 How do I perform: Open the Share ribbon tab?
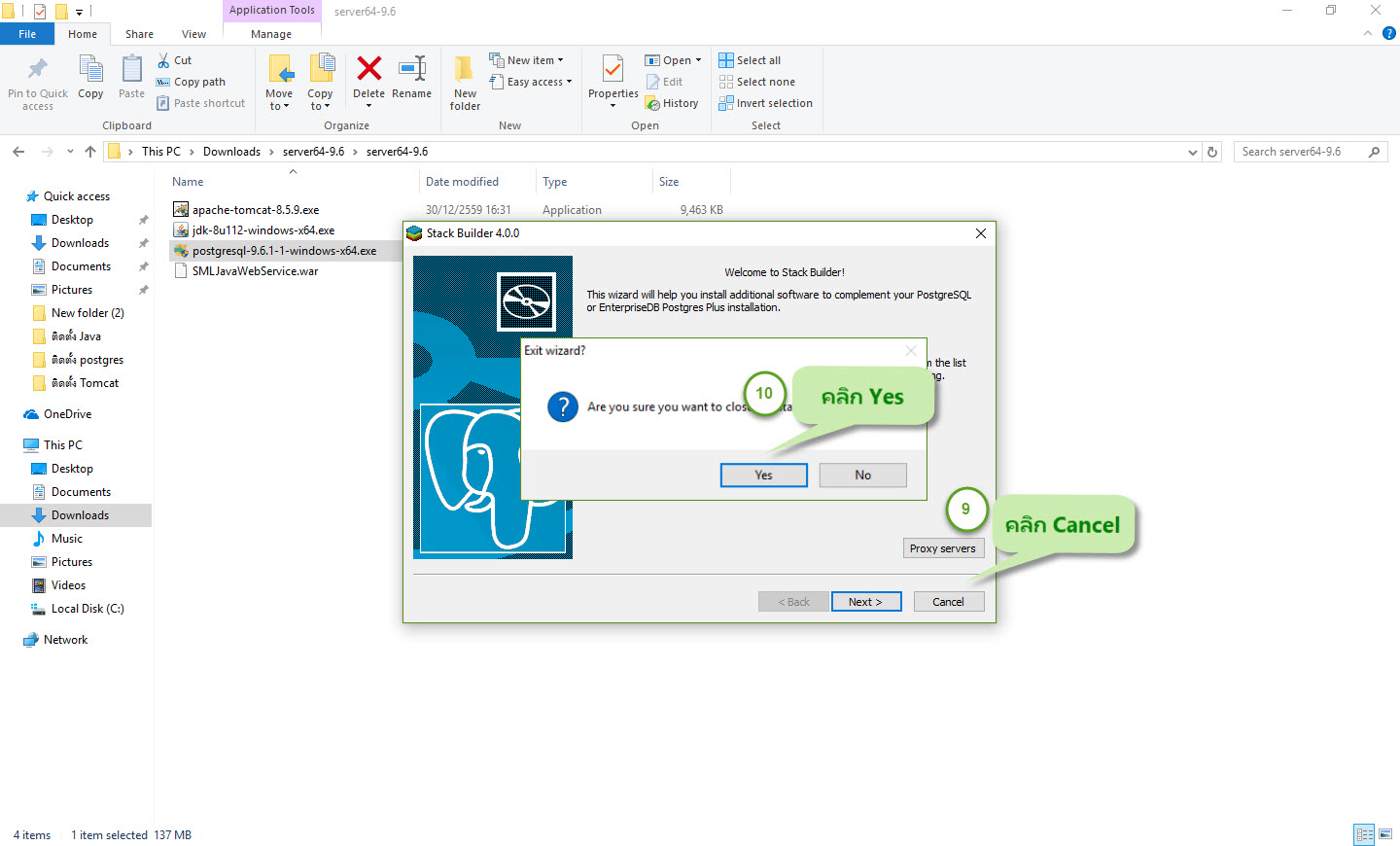[x=139, y=34]
